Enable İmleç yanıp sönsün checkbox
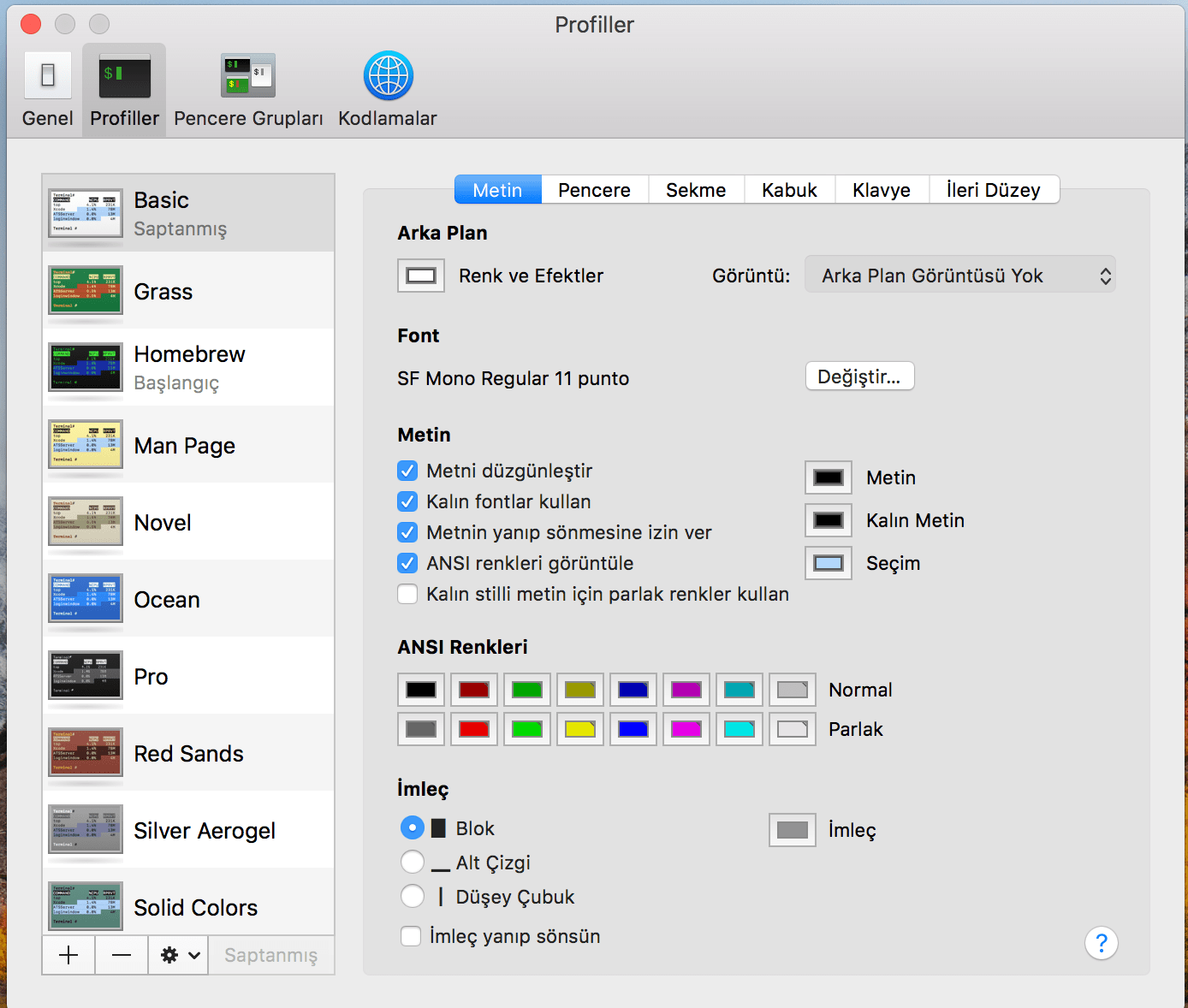The height and width of the screenshot is (1008, 1188). (x=412, y=936)
